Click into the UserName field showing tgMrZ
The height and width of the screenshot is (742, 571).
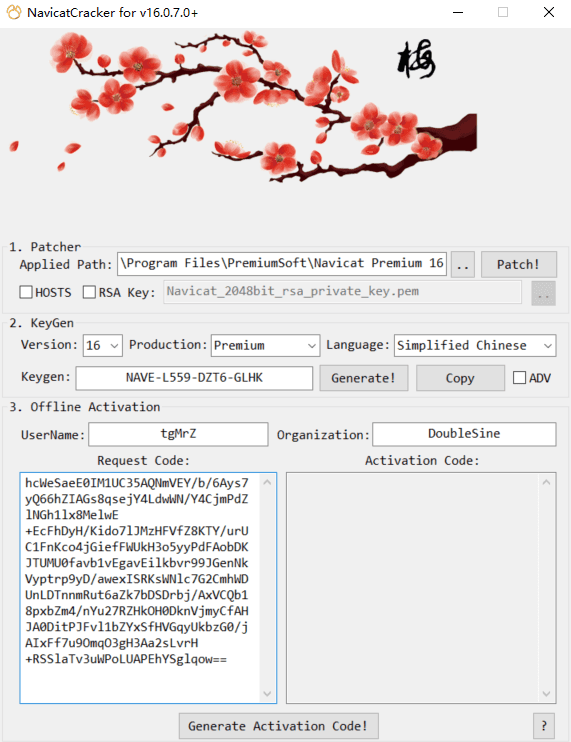[x=178, y=434]
